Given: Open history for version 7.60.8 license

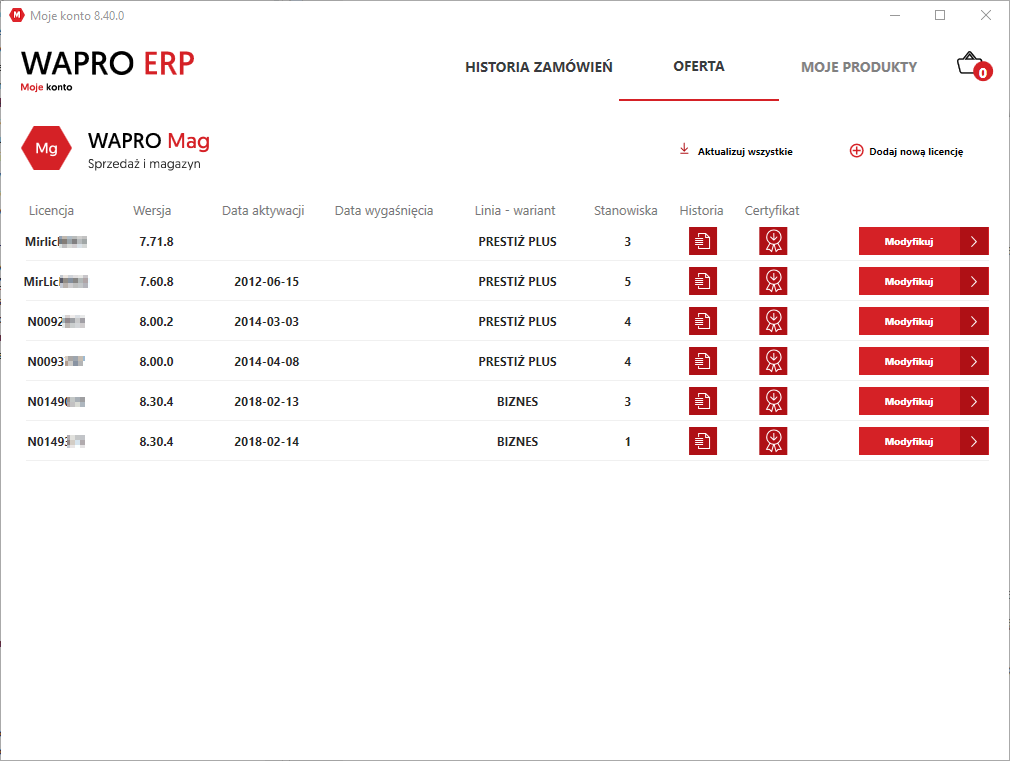Looking at the screenshot, I should pyautogui.click(x=703, y=282).
